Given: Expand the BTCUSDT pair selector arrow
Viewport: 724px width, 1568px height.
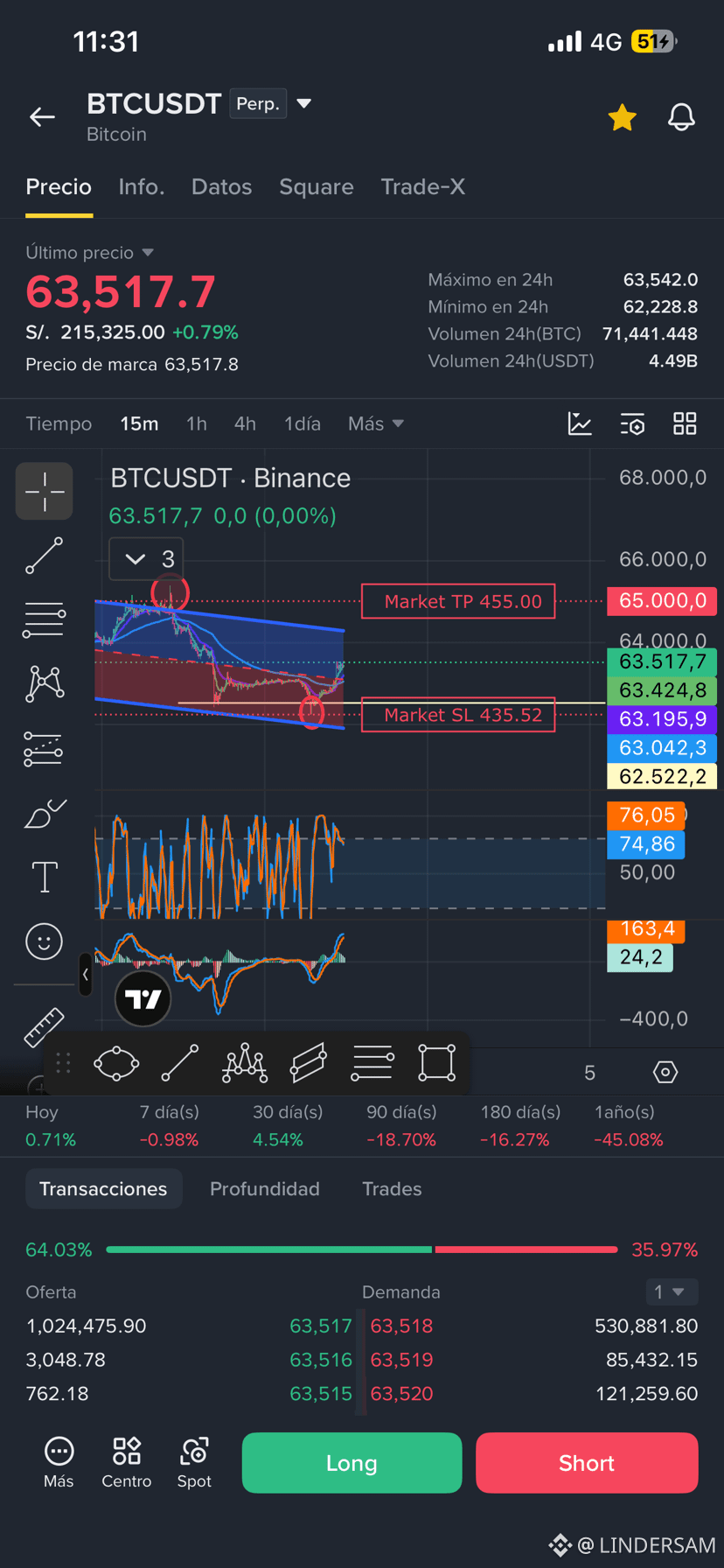Looking at the screenshot, I should tap(303, 103).
